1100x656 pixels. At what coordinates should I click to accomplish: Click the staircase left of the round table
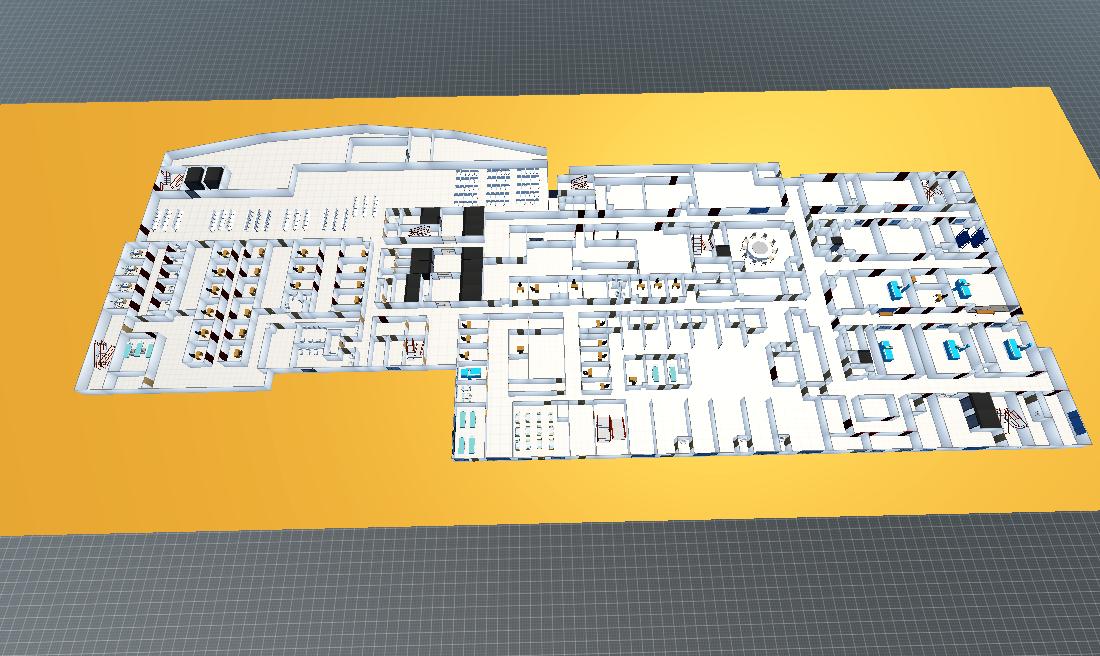(x=701, y=243)
